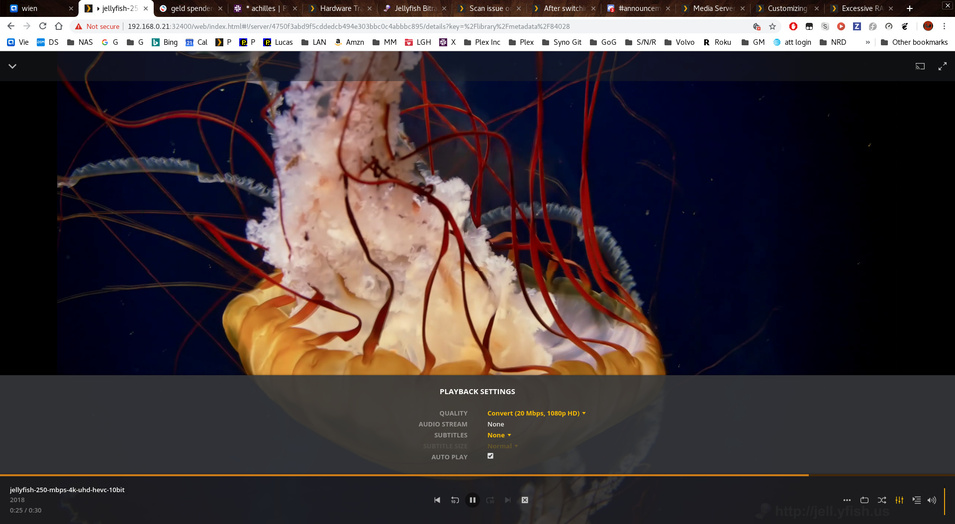Switch to the Scan issue browser tab
Viewport: 955px width, 524px height.
(490, 9)
